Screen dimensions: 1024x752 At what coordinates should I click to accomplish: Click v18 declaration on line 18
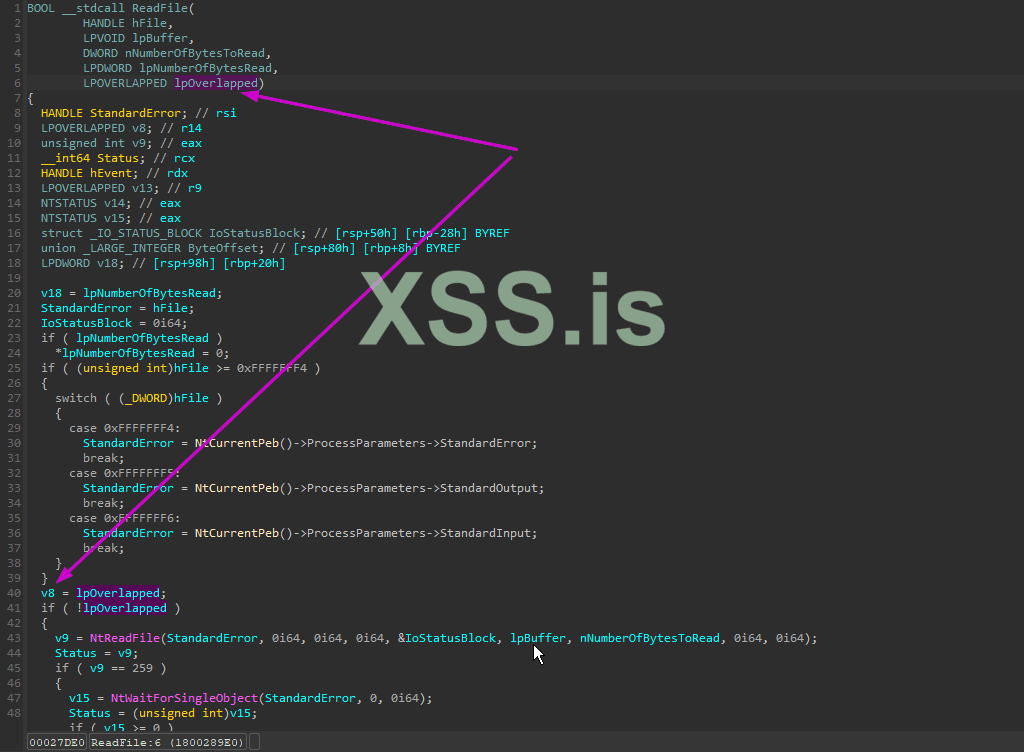(107, 263)
